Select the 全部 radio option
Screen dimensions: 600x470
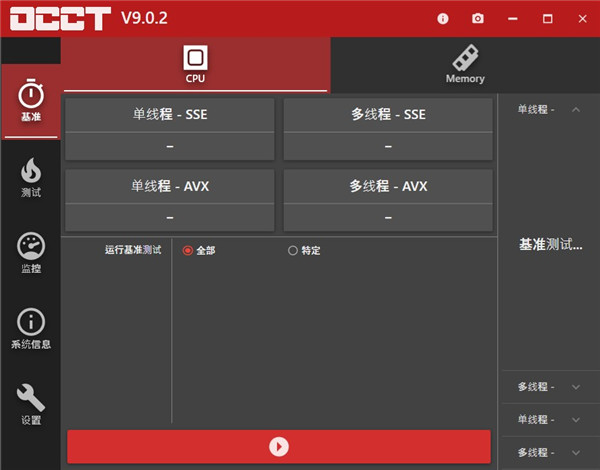(x=188, y=250)
